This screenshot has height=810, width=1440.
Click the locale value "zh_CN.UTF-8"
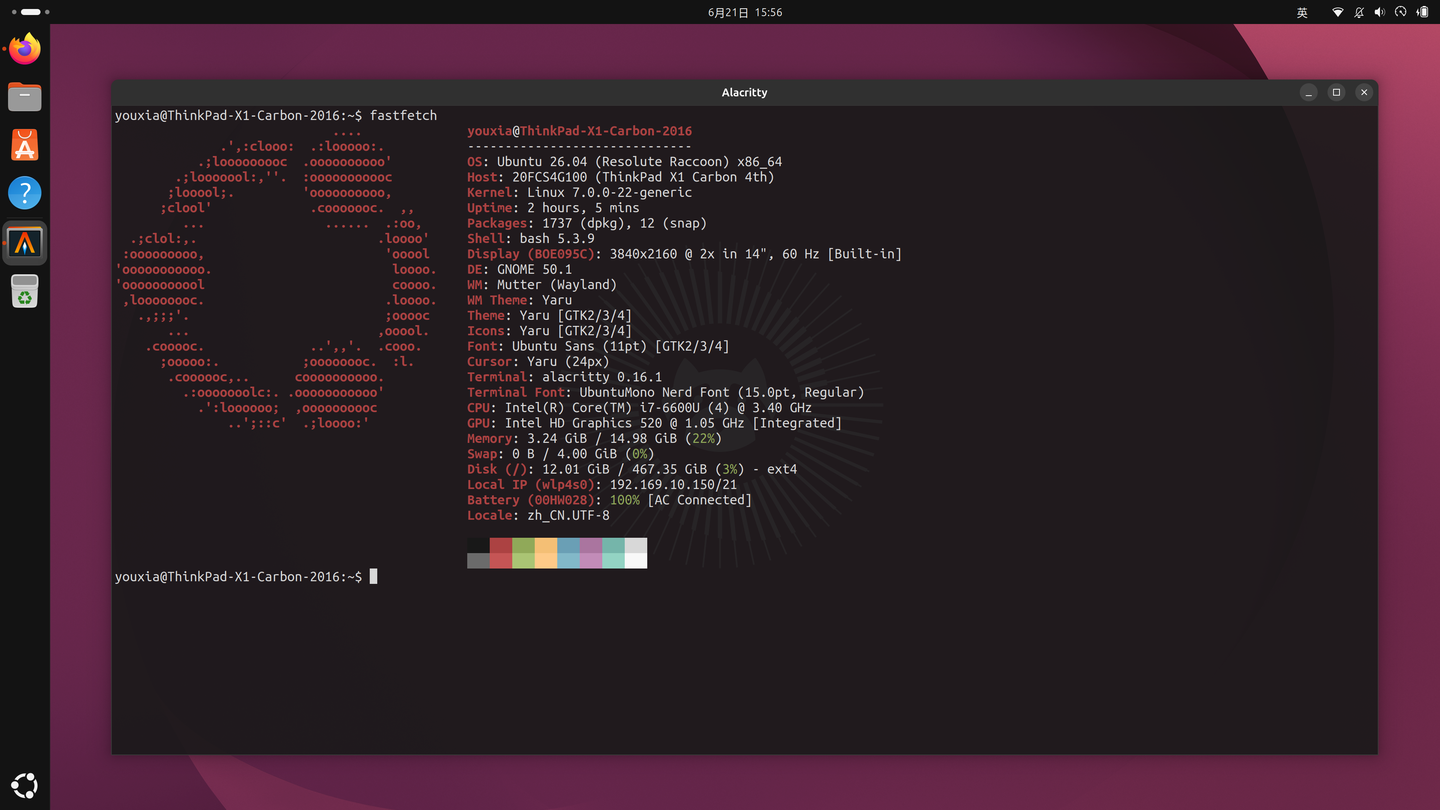[x=568, y=516]
